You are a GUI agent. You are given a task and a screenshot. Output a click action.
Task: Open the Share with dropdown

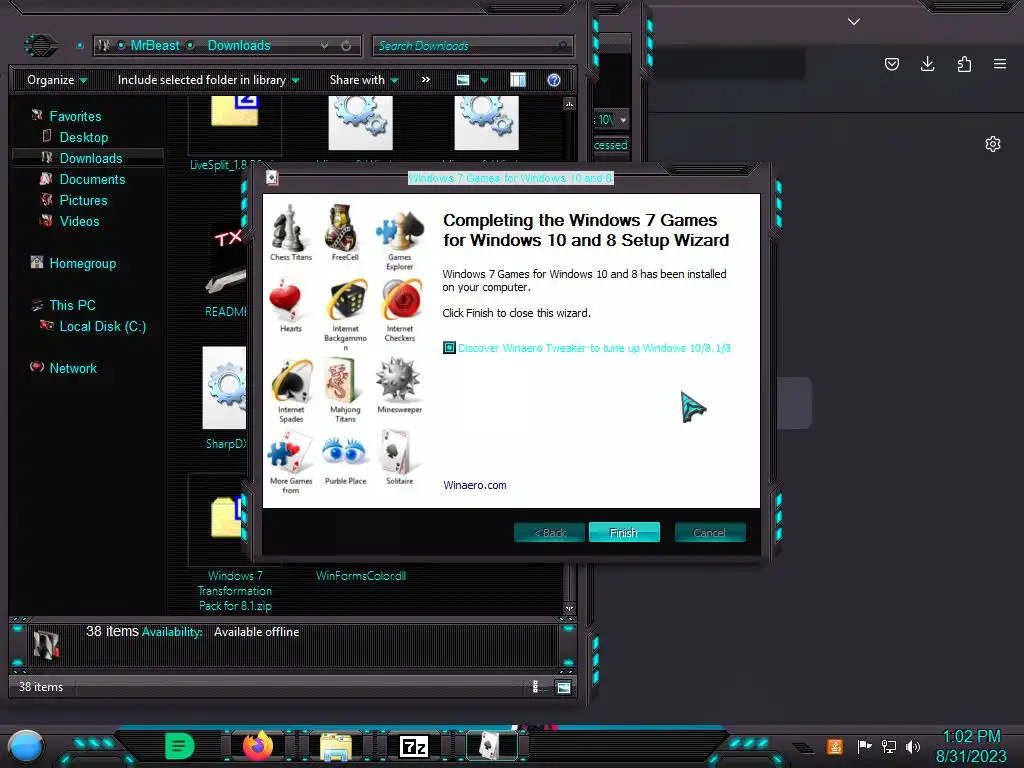coord(364,80)
